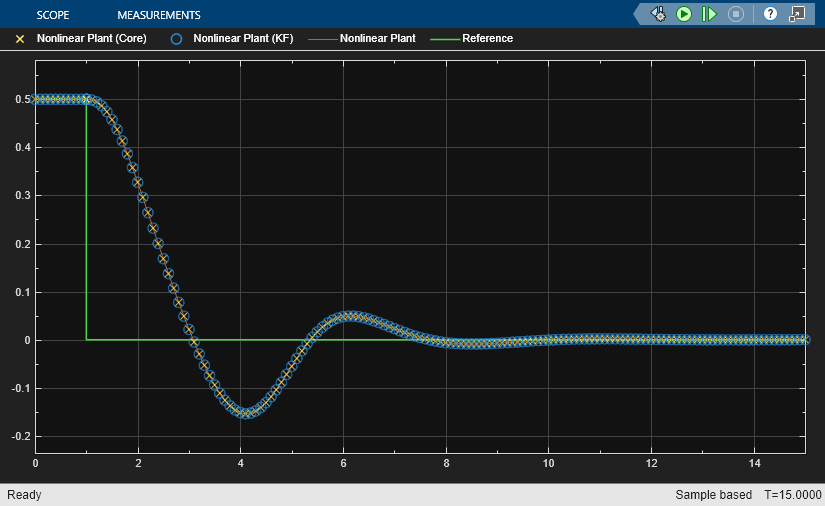Click the 0.3 y-axis tick label

click(x=23, y=196)
